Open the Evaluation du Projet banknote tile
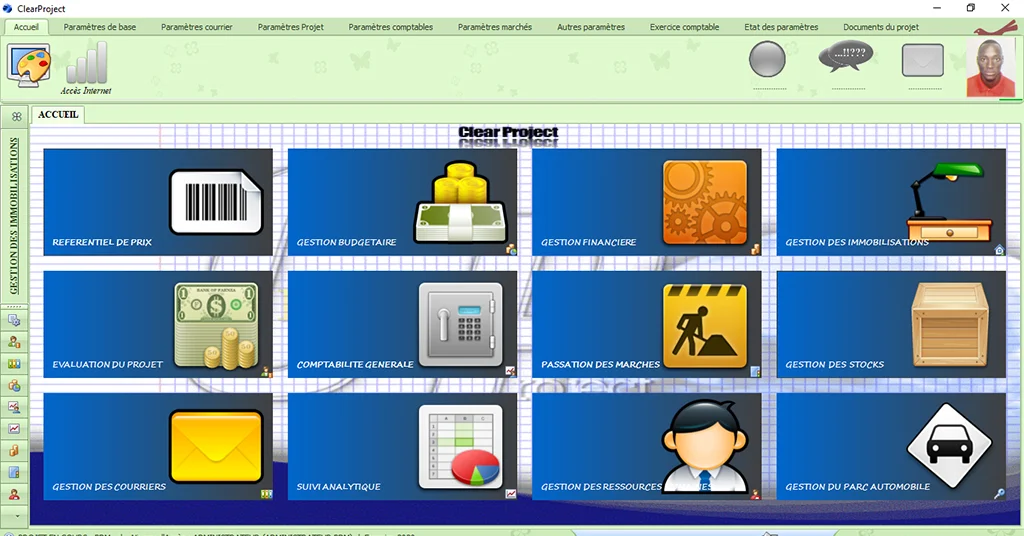The width and height of the screenshot is (1024, 536). point(158,324)
